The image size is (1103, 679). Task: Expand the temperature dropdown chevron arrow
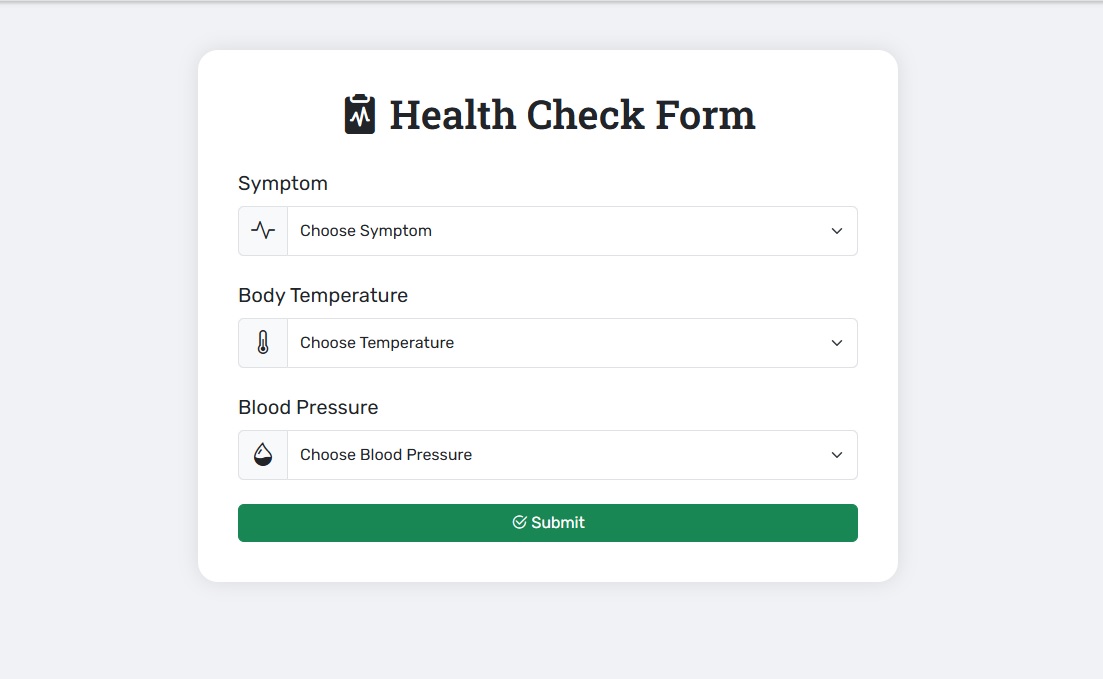pos(836,343)
